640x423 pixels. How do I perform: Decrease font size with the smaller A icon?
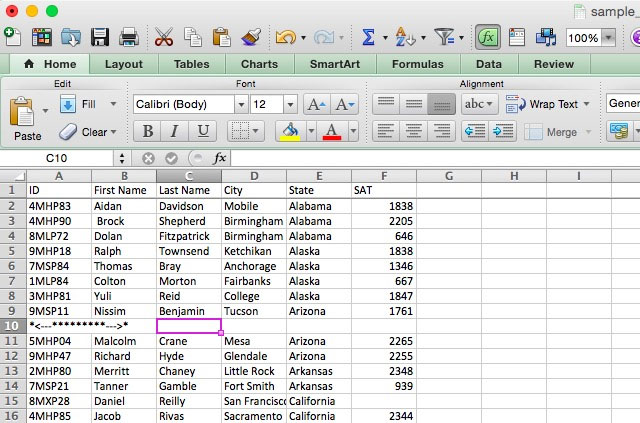click(x=345, y=105)
